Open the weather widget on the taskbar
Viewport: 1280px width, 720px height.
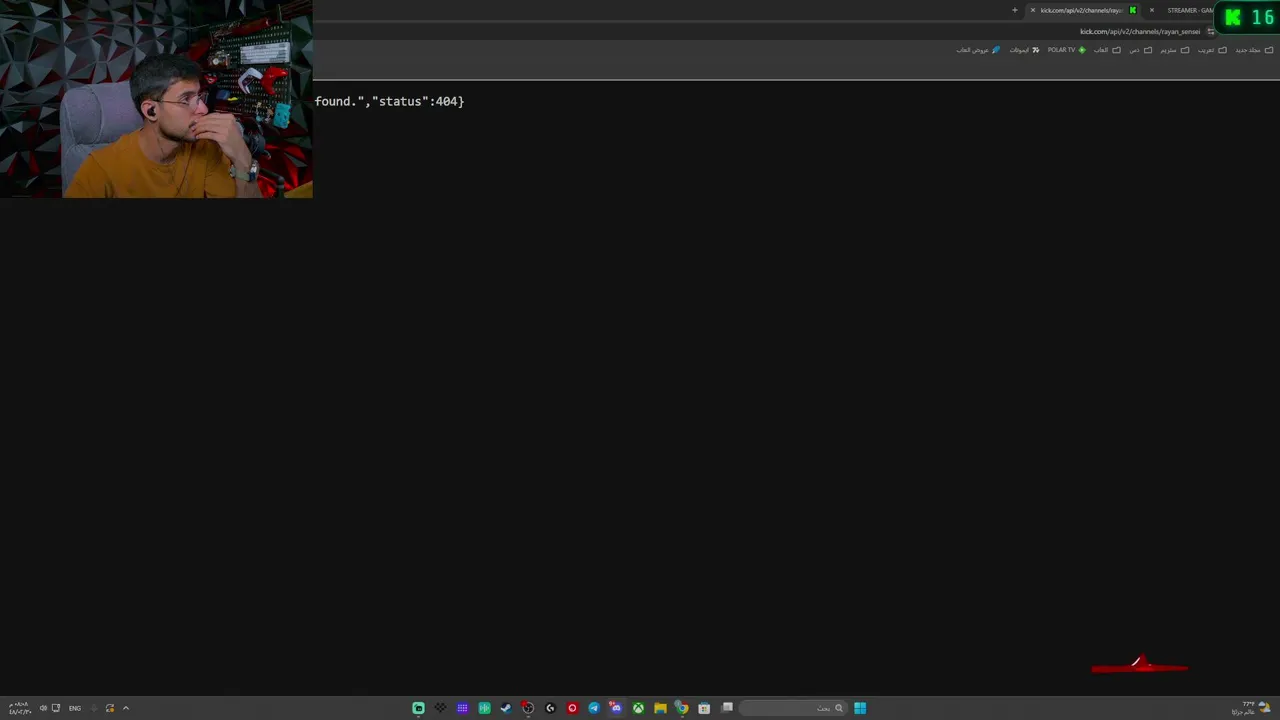[x=1250, y=708]
